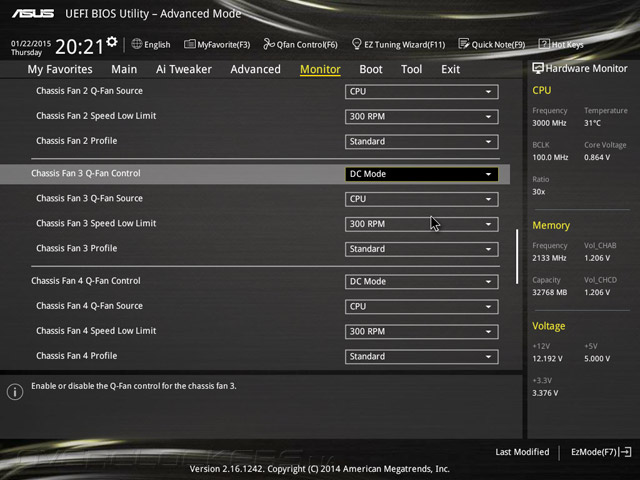Click the +3.3V 3.376 V reading
640x480 pixels.
coord(545,393)
